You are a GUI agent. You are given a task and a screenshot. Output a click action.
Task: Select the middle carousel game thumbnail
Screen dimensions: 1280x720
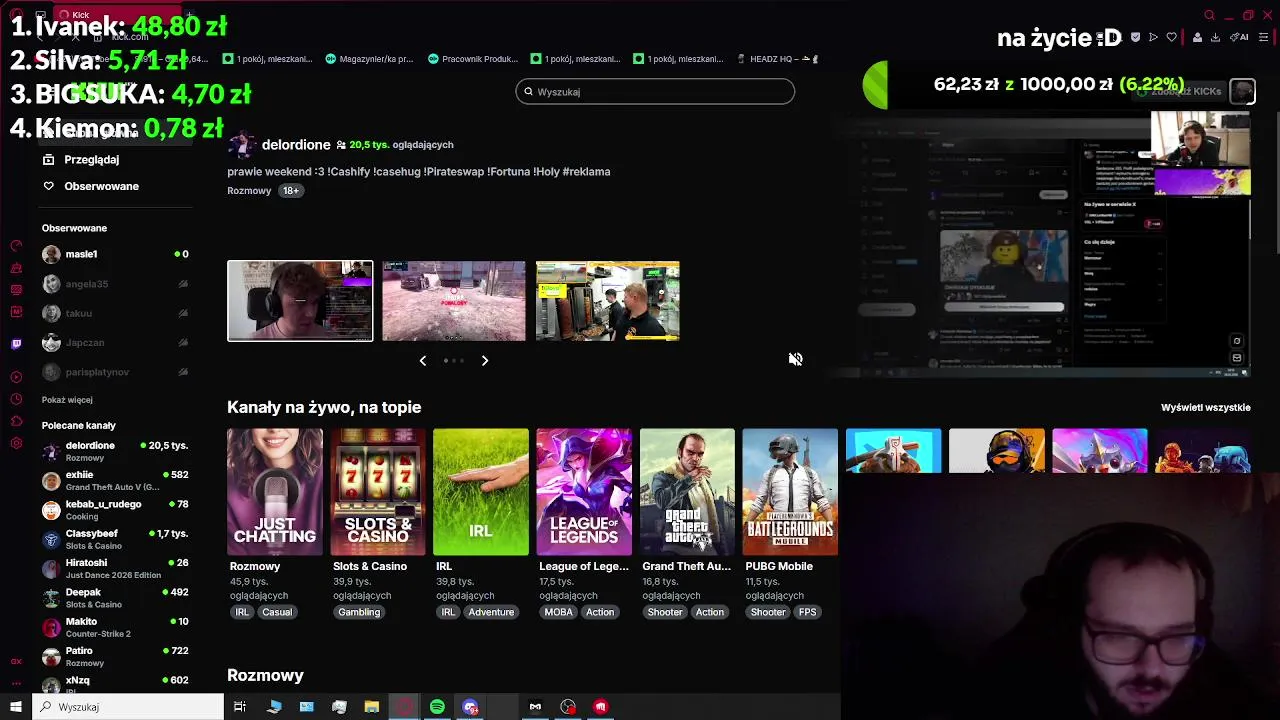click(x=453, y=301)
